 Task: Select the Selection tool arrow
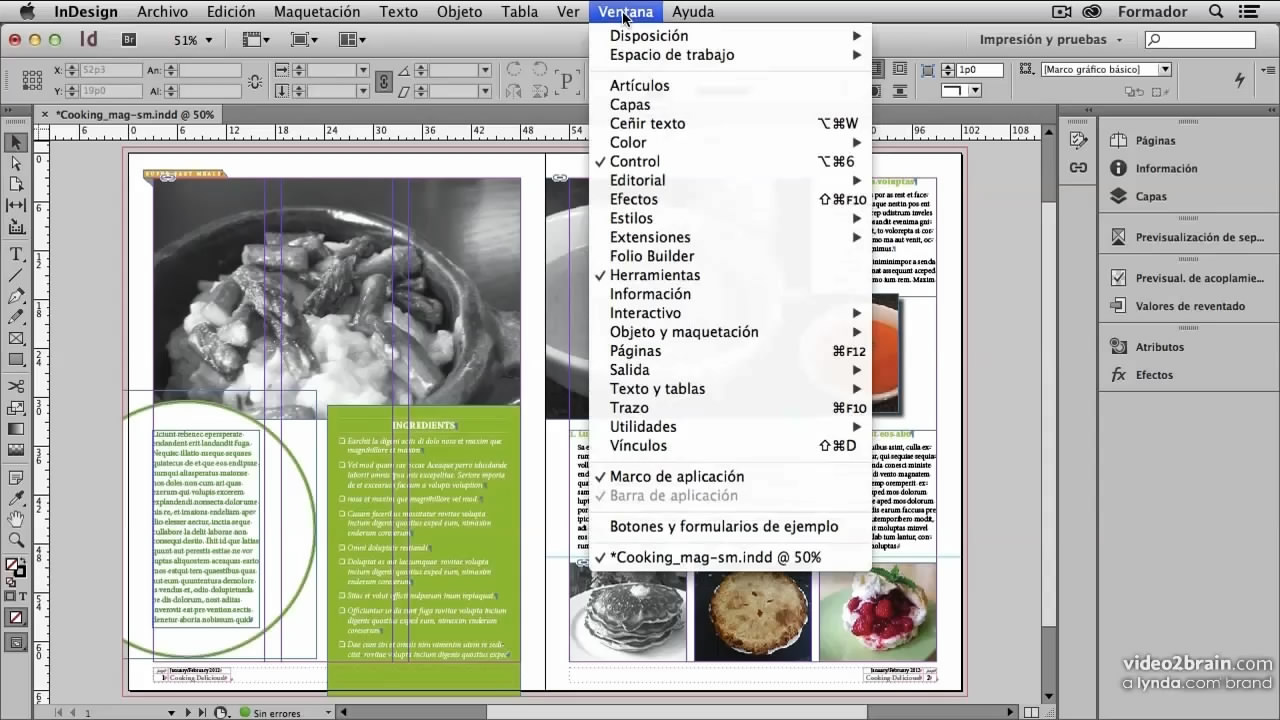16,143
